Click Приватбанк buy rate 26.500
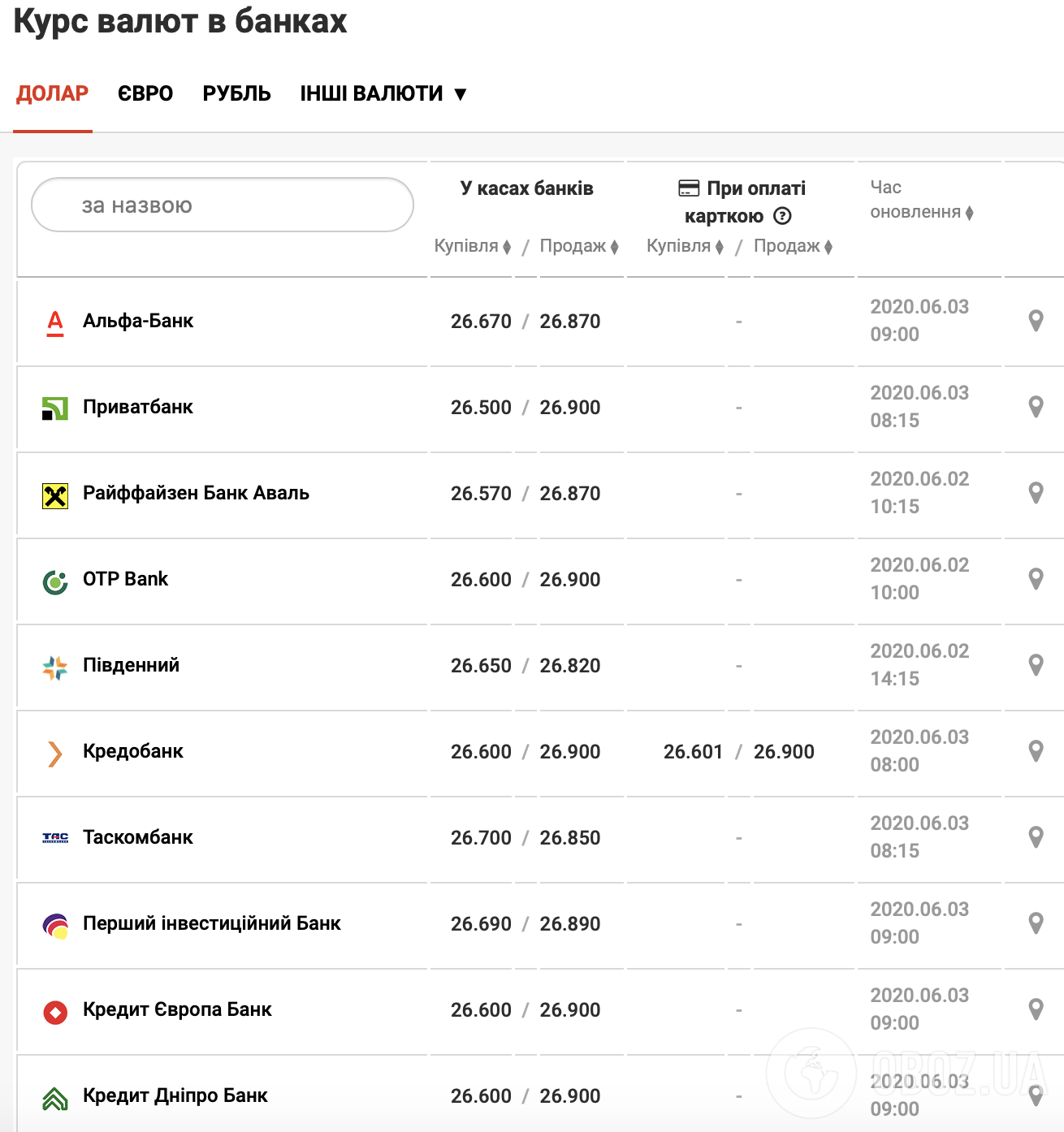1064x1132 pixels. [x=481, y=408]
